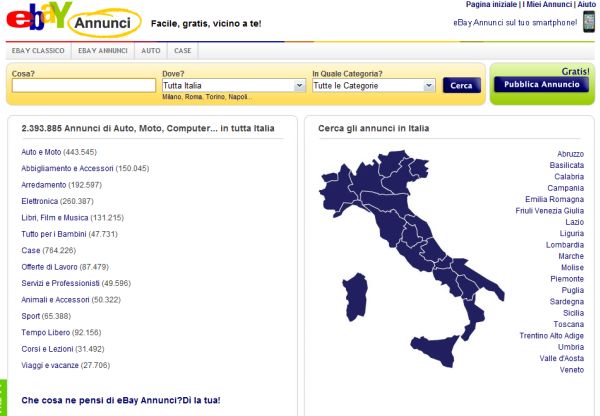Open the Dove location dropdown
The width and height of the screenshot is (600, 416).
pyautogui.click(x=233, y=85)
